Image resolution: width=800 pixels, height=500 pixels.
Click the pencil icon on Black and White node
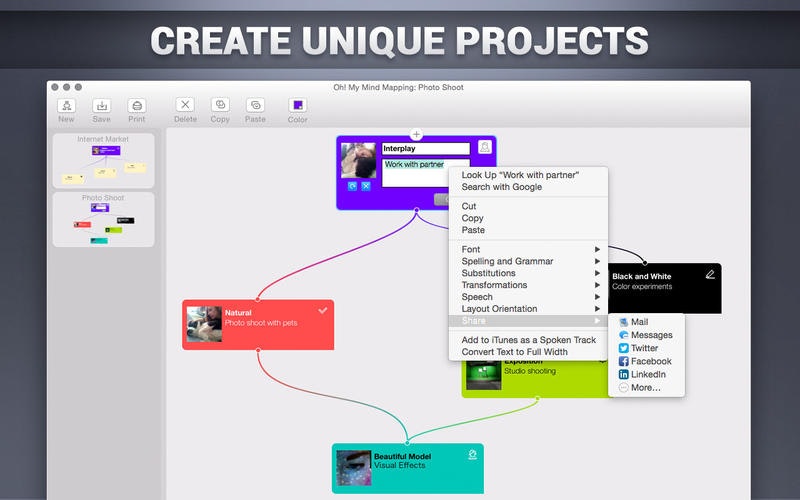click(710, 274)
